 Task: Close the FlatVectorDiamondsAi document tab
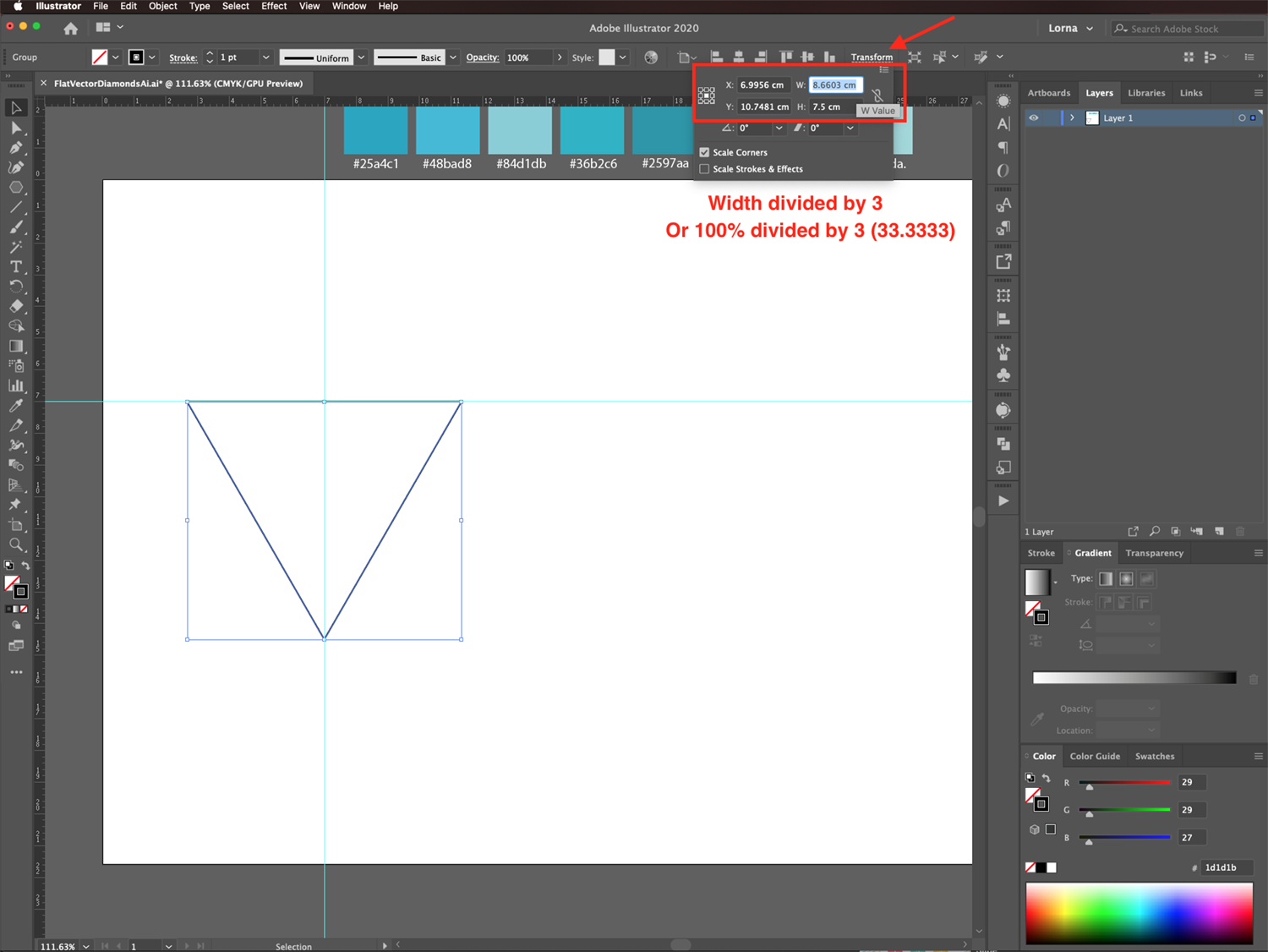coord(44,83)
